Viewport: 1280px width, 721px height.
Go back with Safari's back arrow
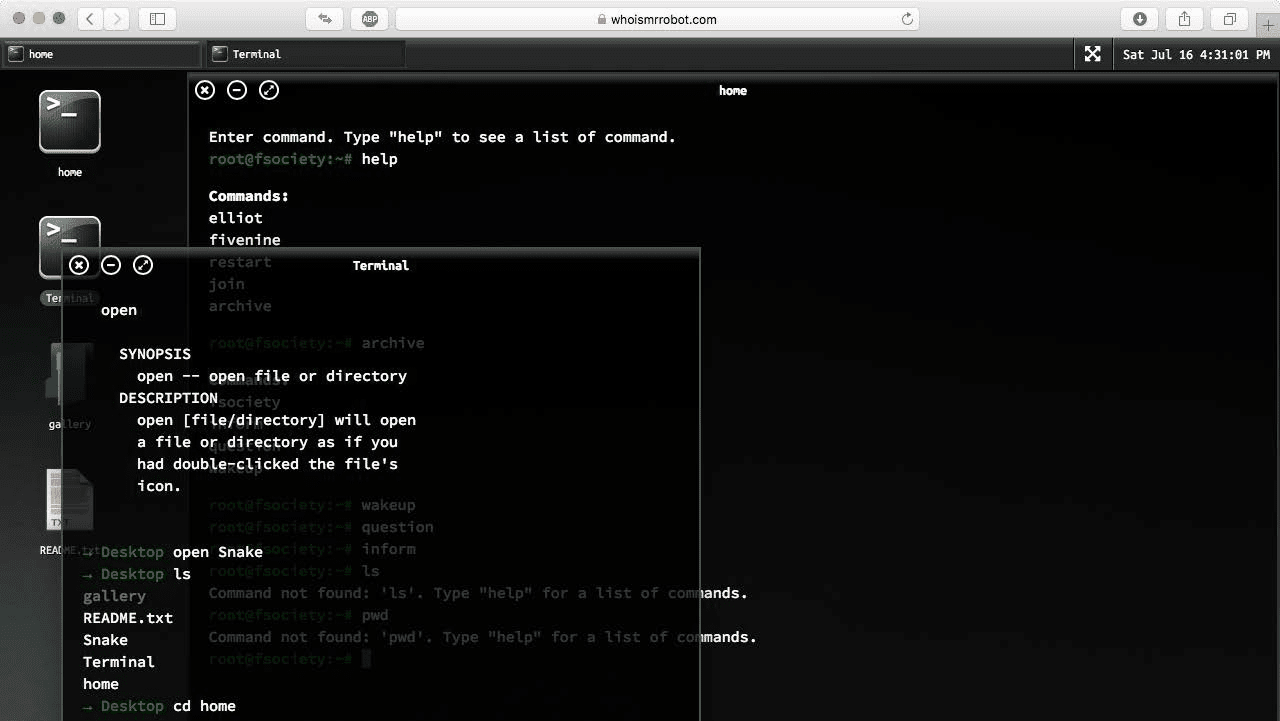[91, 19]
